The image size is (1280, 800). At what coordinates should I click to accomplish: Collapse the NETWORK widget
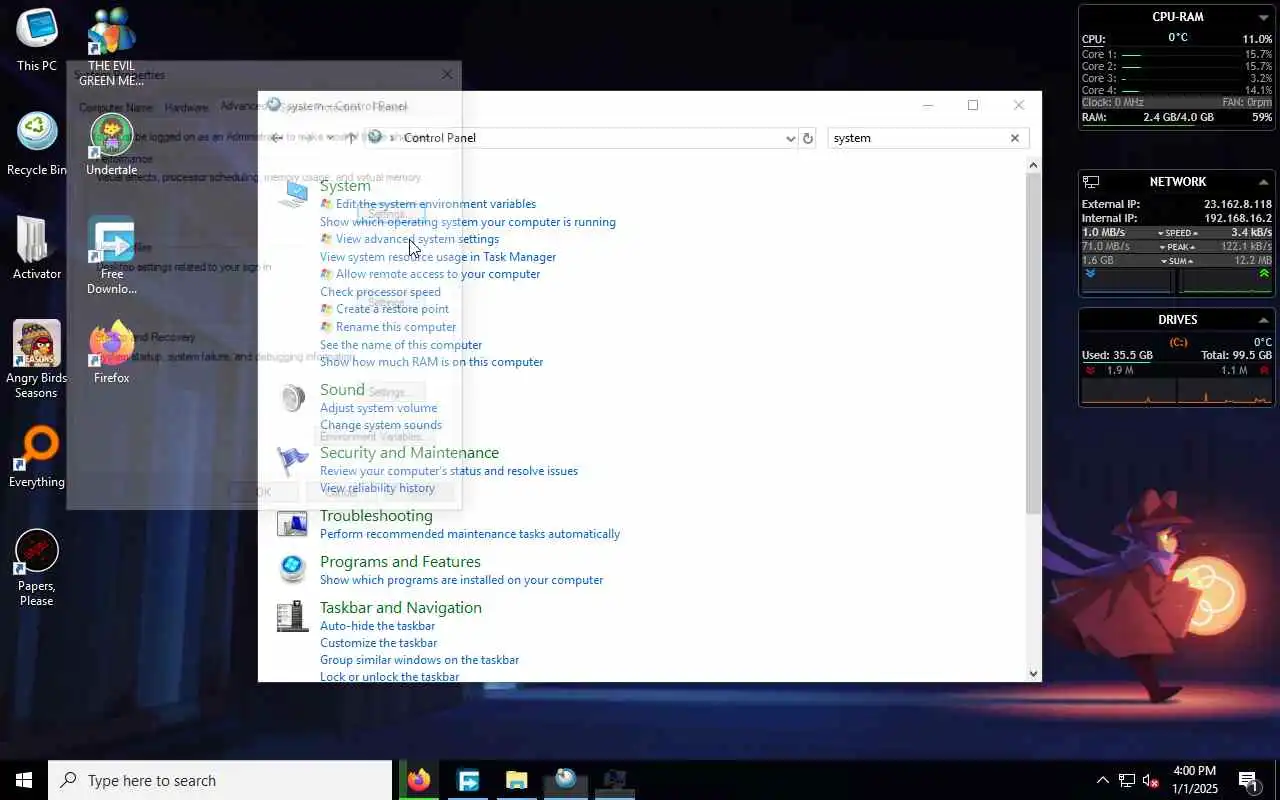(x=1263, y=182)
